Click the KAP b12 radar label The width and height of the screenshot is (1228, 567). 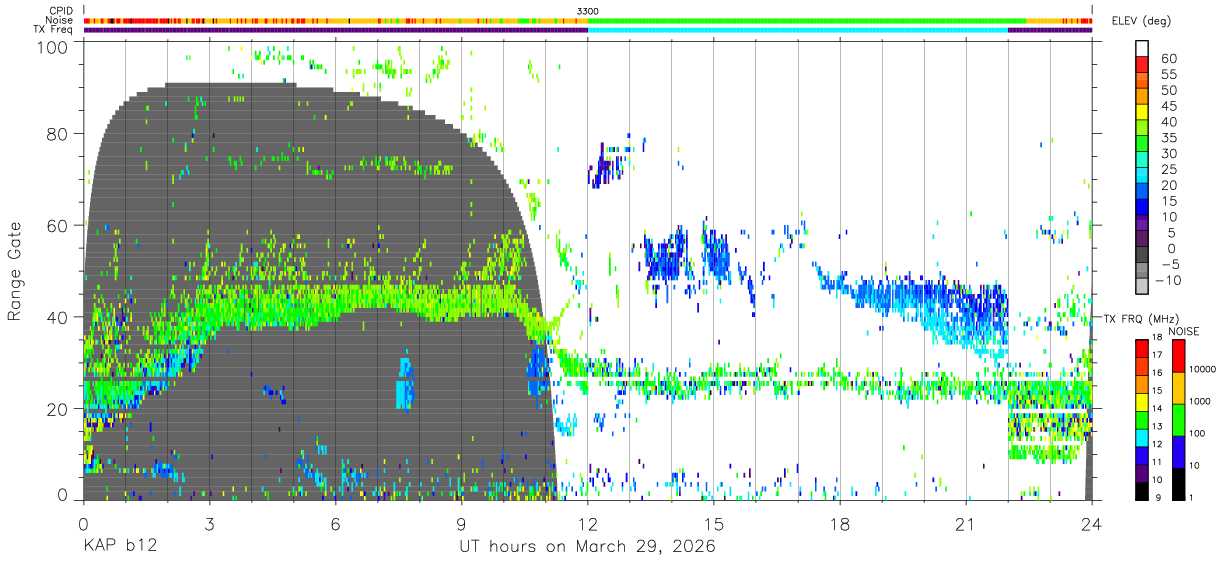point(118,547)
